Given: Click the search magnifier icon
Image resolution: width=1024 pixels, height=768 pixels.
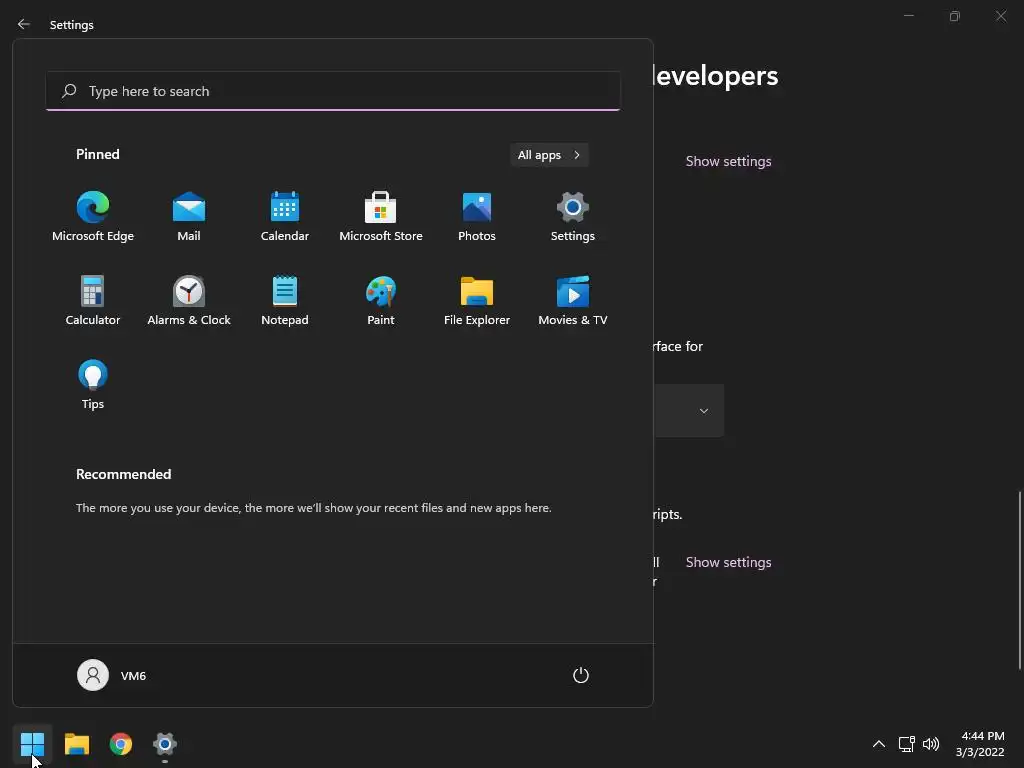Looking at the screenshot, I should [x=69, y=91].
